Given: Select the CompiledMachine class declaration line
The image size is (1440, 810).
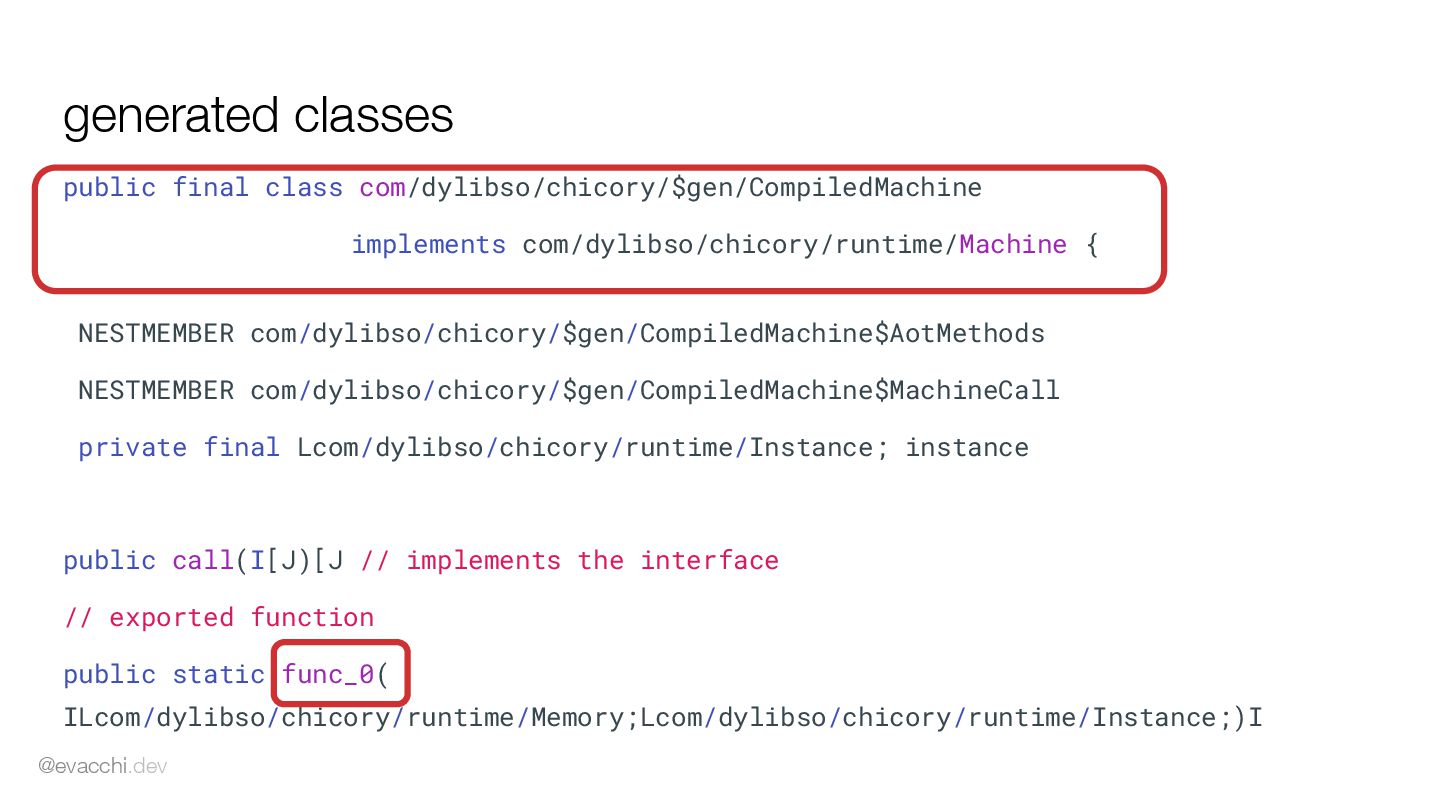Looking at the screenshot, I should point(523,188).
